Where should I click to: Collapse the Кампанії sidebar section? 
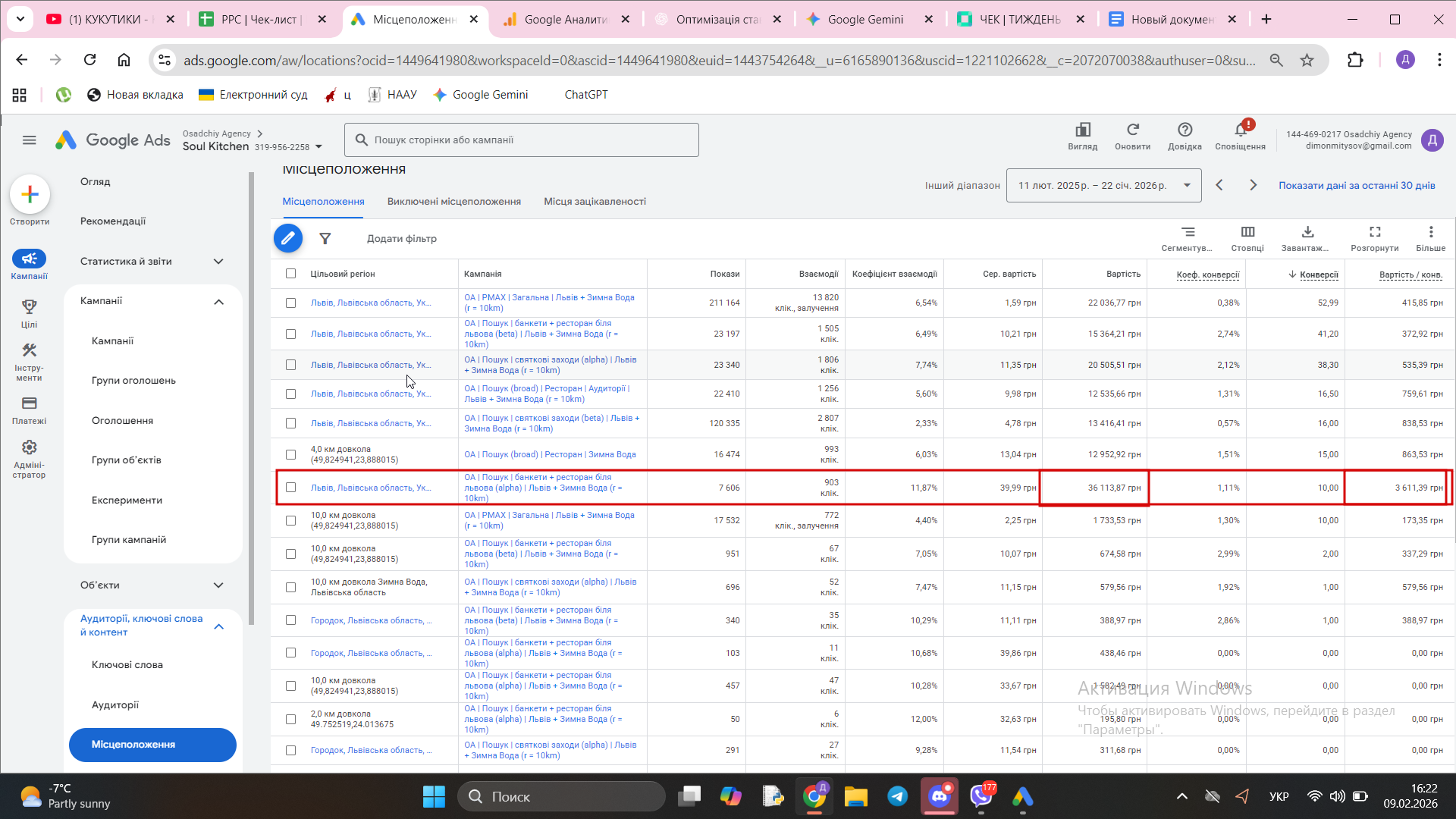[x=218, y=302]
